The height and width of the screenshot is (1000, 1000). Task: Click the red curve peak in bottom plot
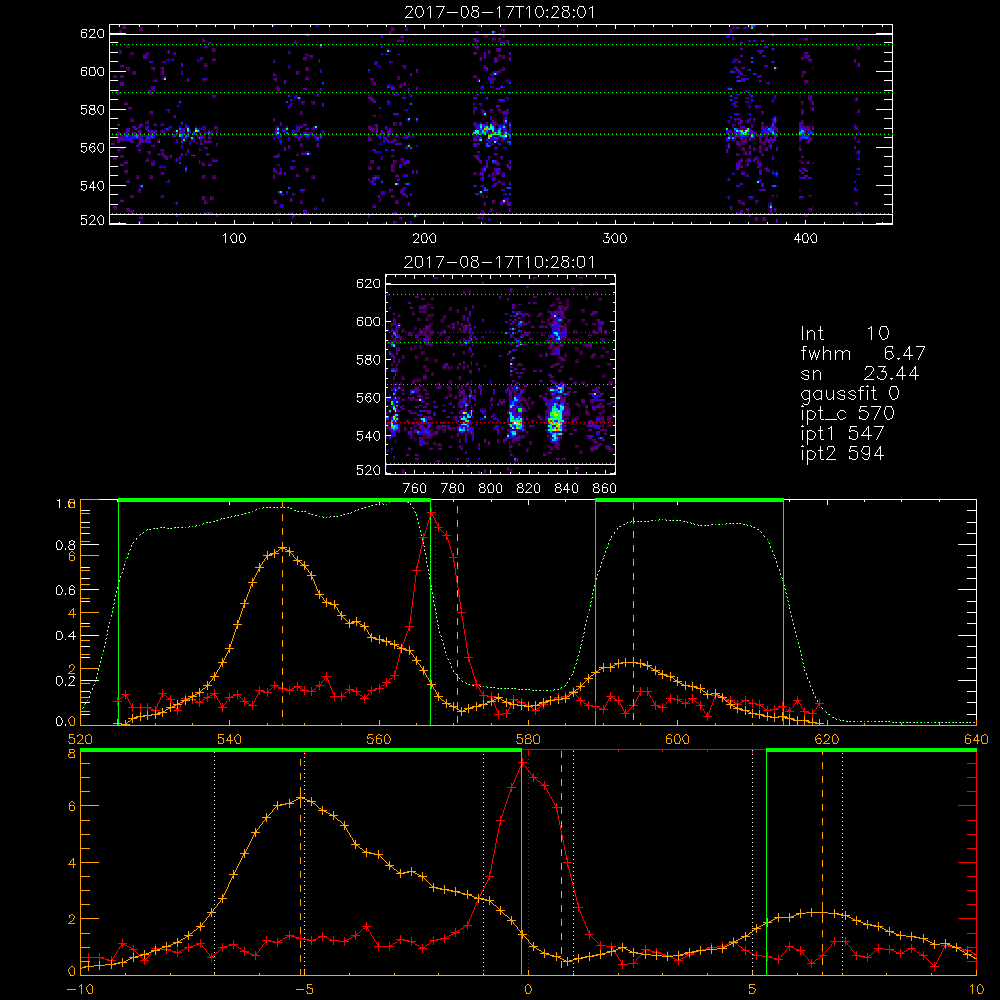point(523,762)
